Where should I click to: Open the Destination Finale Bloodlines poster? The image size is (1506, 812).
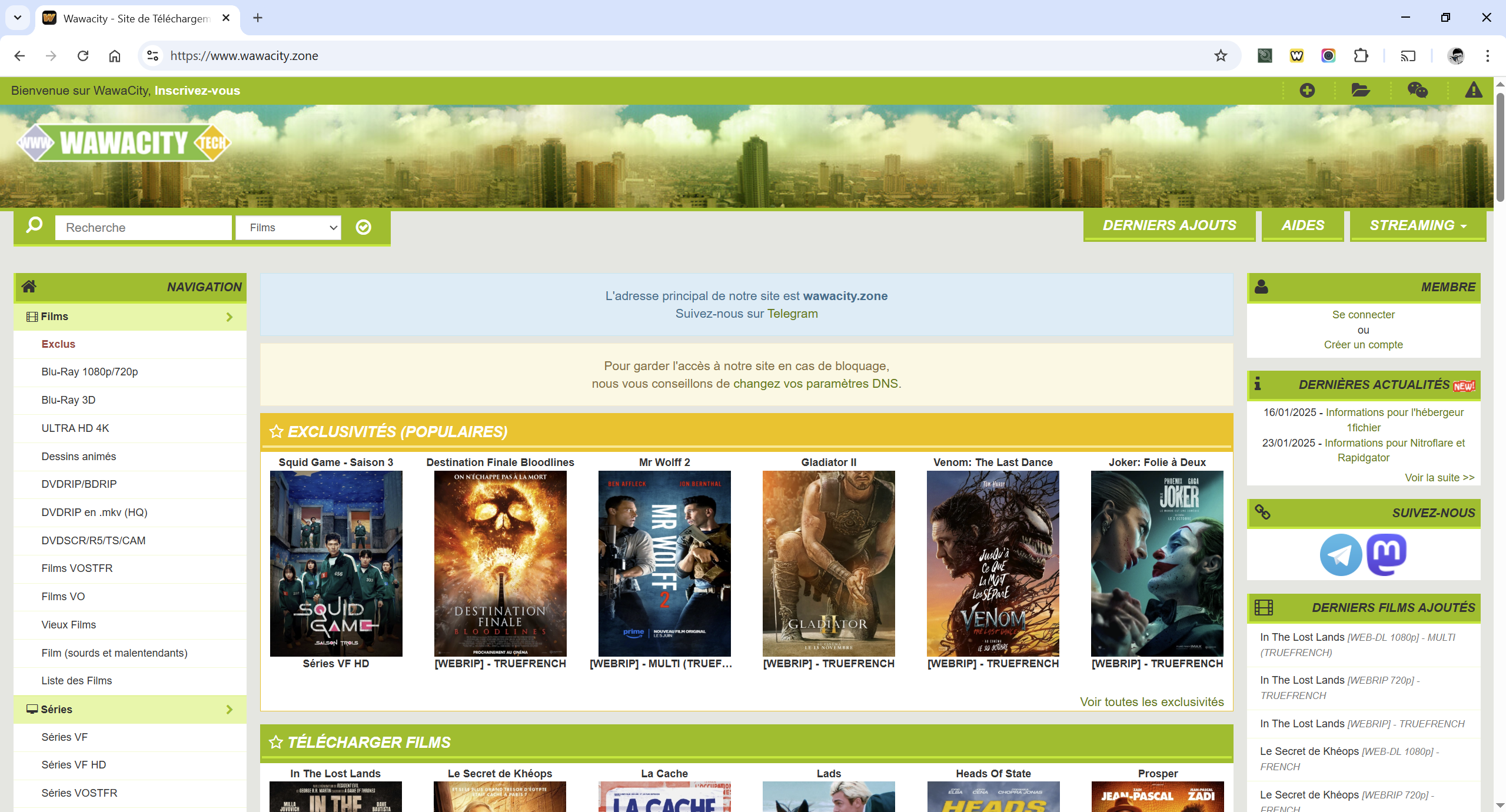[x=500, y=564]
